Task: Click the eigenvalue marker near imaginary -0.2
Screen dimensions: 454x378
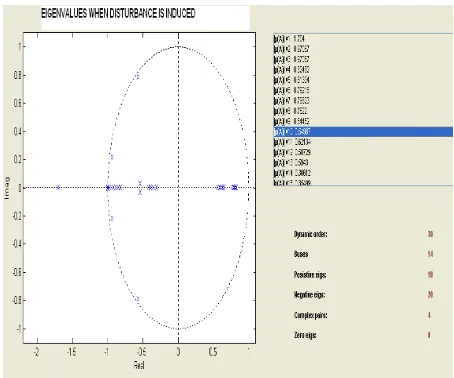Action: pos(112,218)
